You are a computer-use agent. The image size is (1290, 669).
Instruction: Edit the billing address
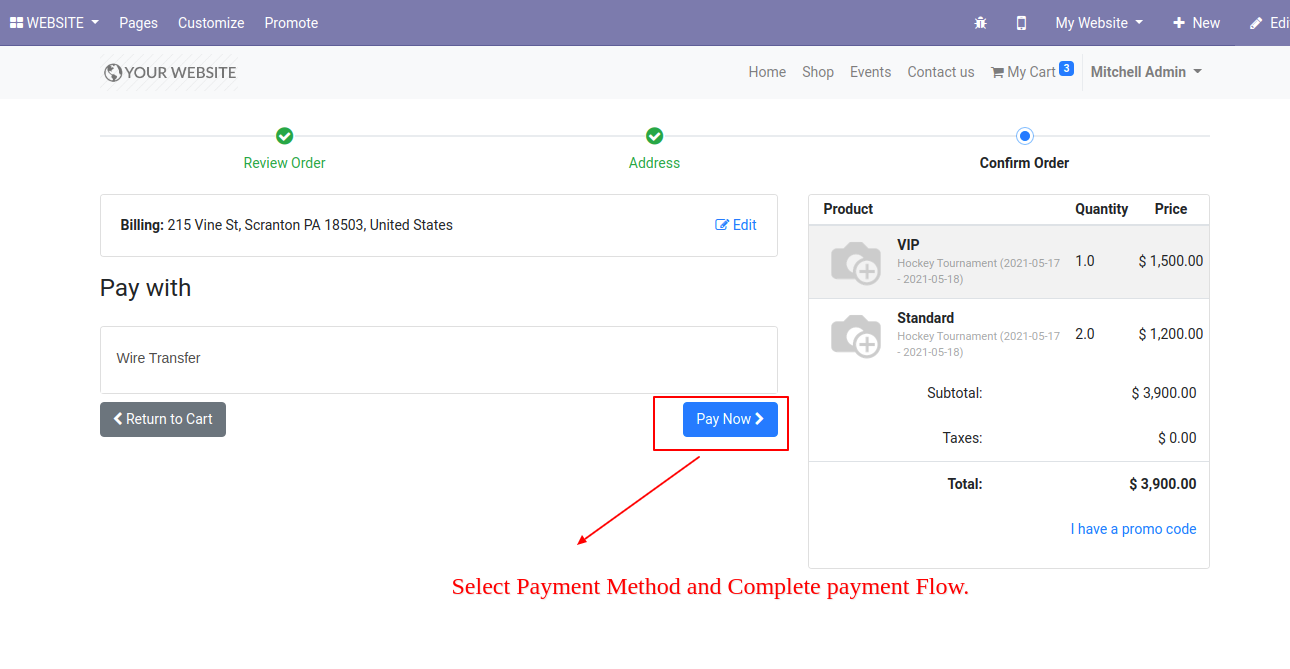736,225
